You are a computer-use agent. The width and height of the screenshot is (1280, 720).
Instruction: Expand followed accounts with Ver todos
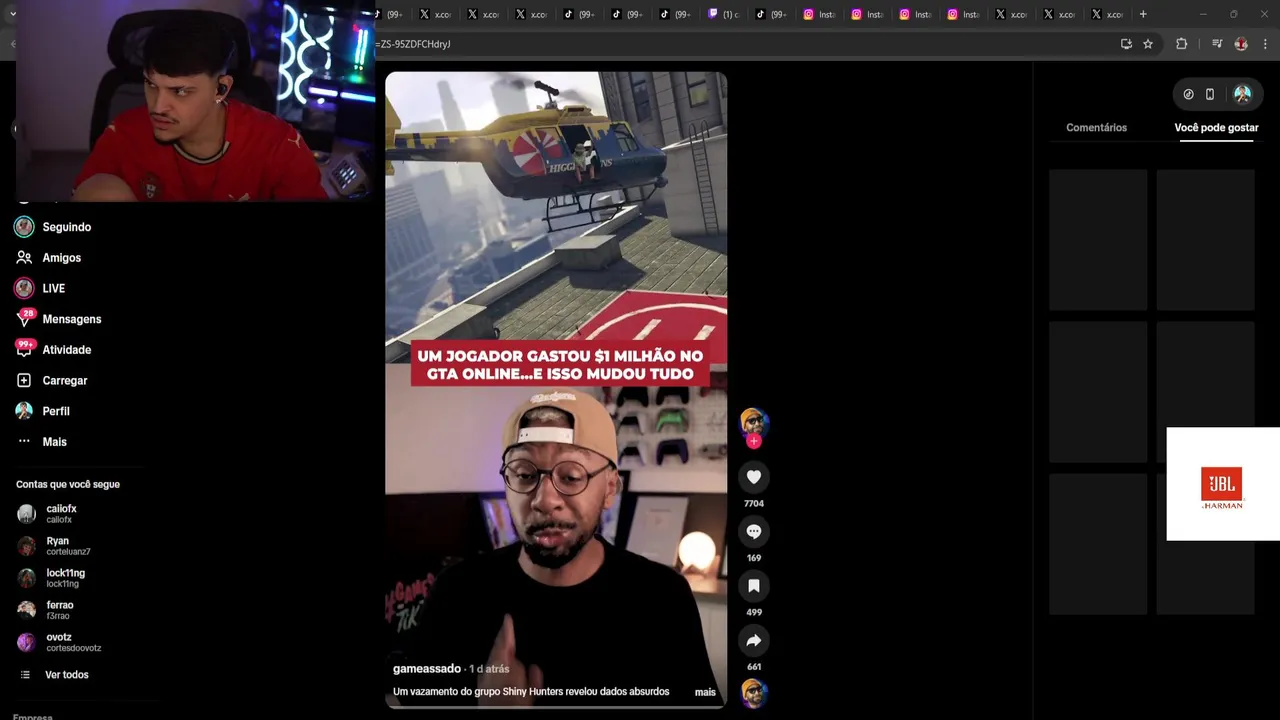click(x=54, y=675)
